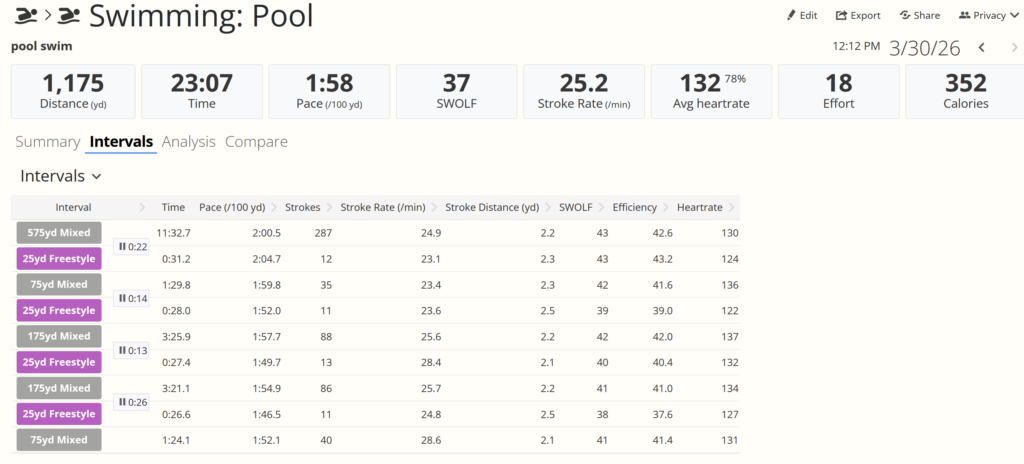Image resolution: width=1024 pixels, height=464 pixels.
Task: Click the chevron after the Interval column header
Action: click(x=141, y=207)
